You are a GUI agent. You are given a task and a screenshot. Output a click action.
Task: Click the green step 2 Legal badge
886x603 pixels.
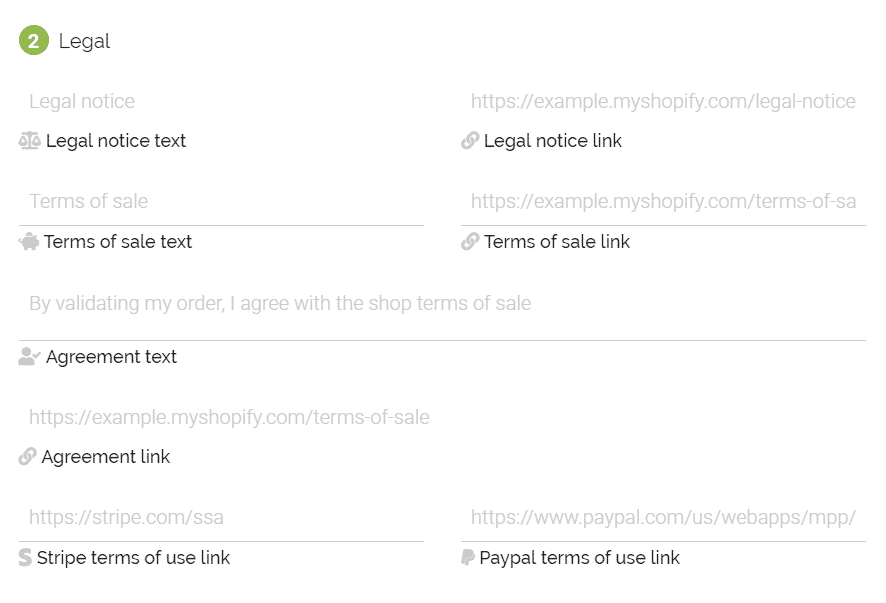pyautogui.click(x=34, y=41)
